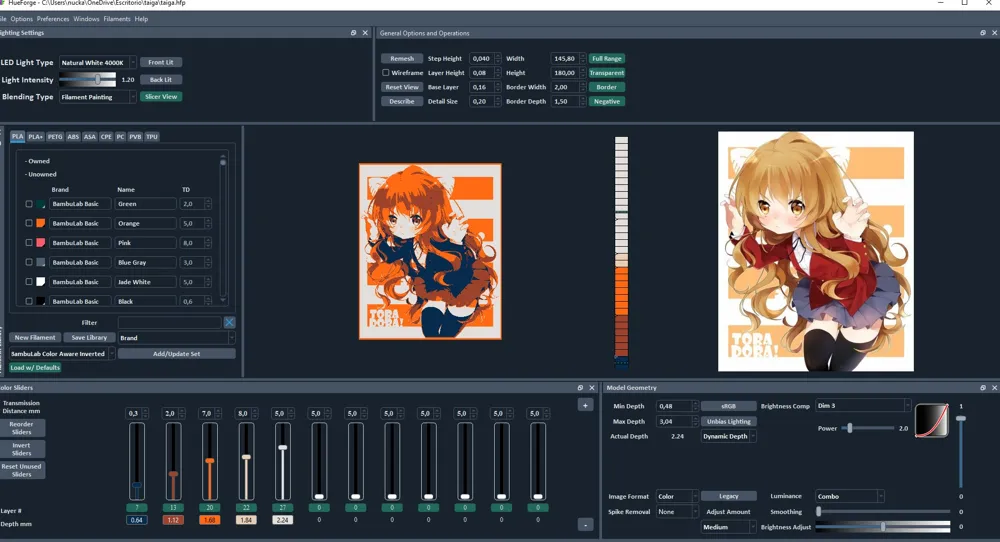Tick the Jade White filament checkbox
Viewport: 1000px width, 542px height.
coord(29,282)
